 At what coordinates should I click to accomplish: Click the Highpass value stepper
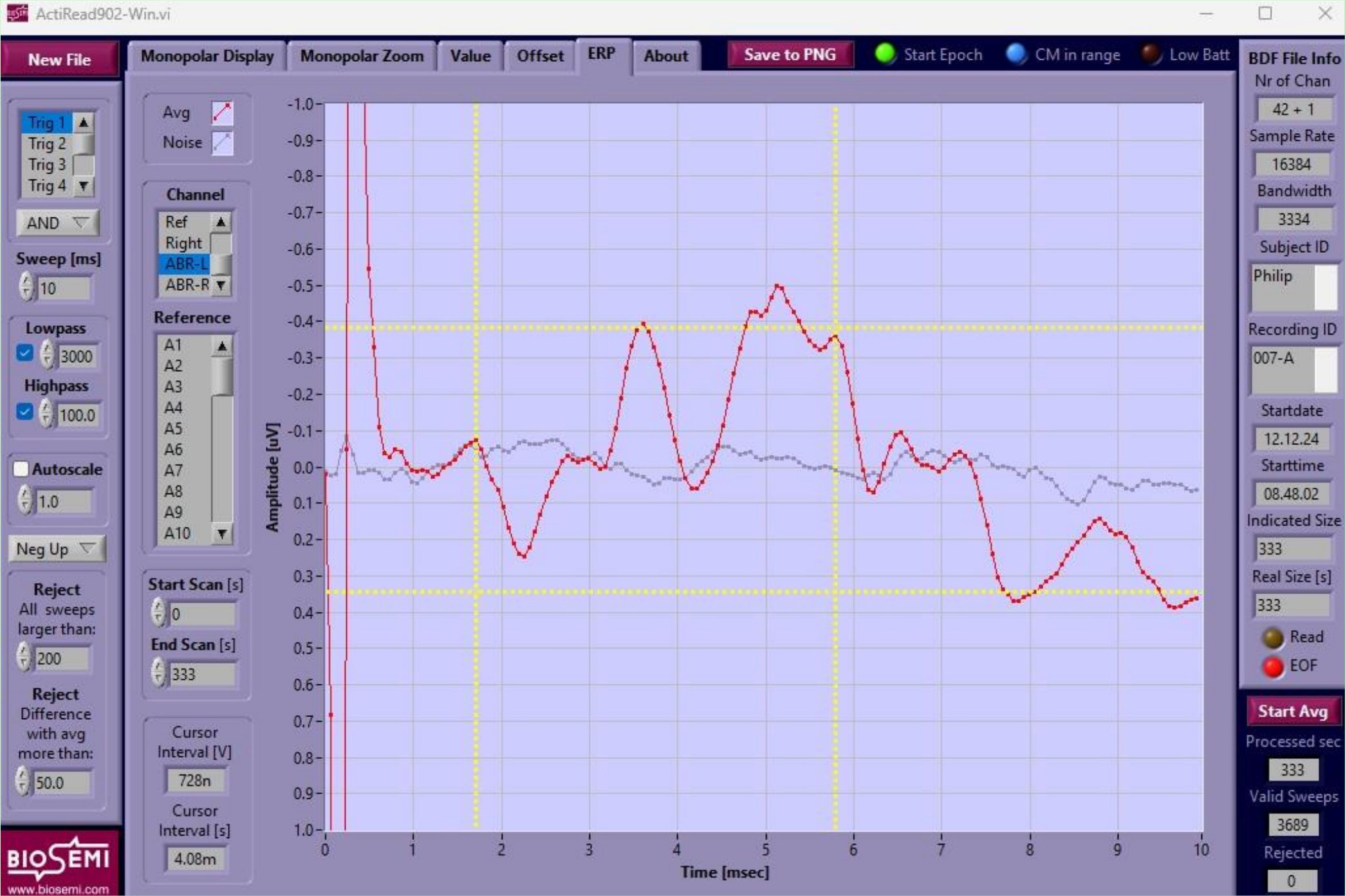pyautogui.click(x=46, y=414)
